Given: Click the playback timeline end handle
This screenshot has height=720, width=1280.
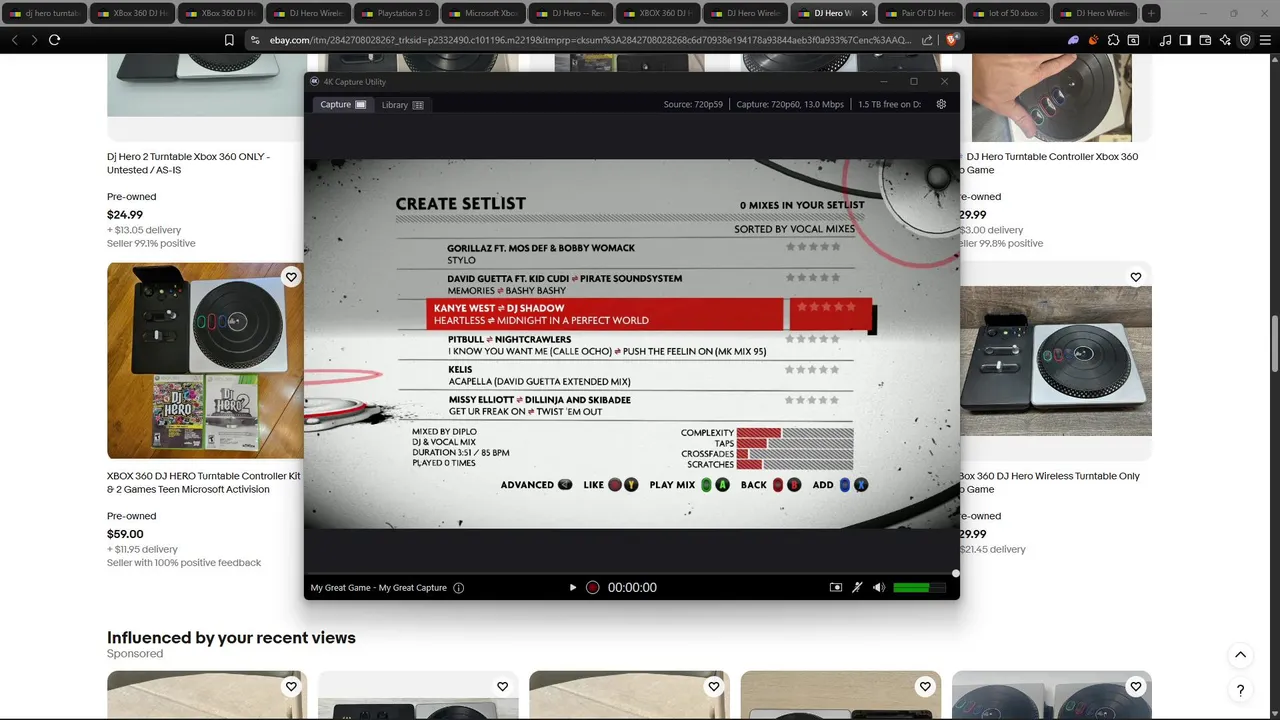Looking at the screenshot, I should click(x=955, y=573).
